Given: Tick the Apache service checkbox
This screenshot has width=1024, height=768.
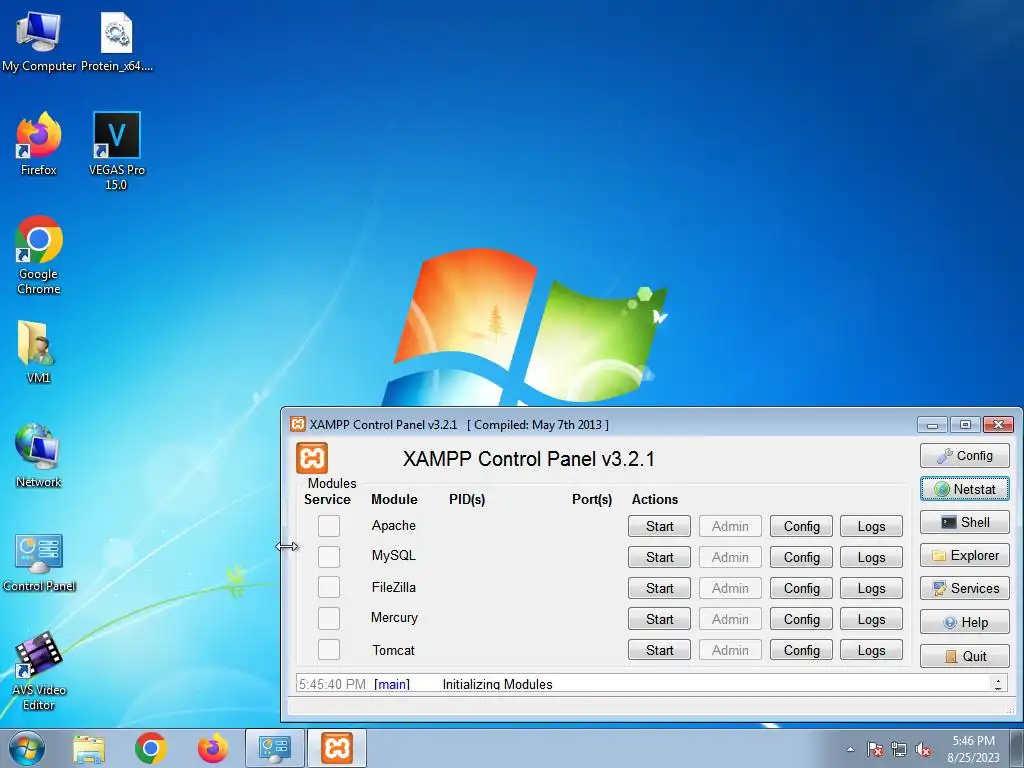Looking at the screenshot, I should [328, 526].
